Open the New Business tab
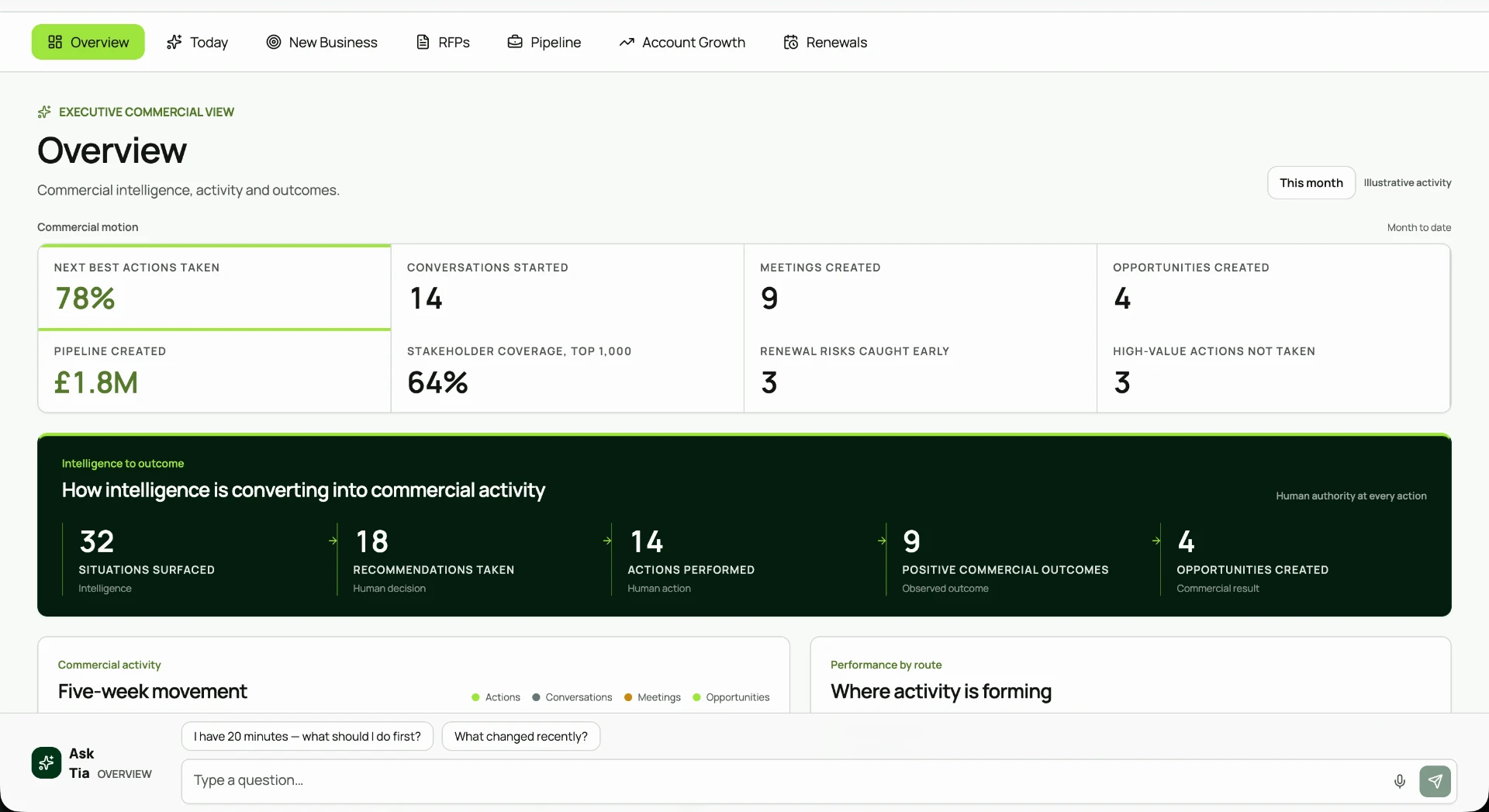Image resolution: width=1489 pixels, height=812 pixels. click(321, 42)
